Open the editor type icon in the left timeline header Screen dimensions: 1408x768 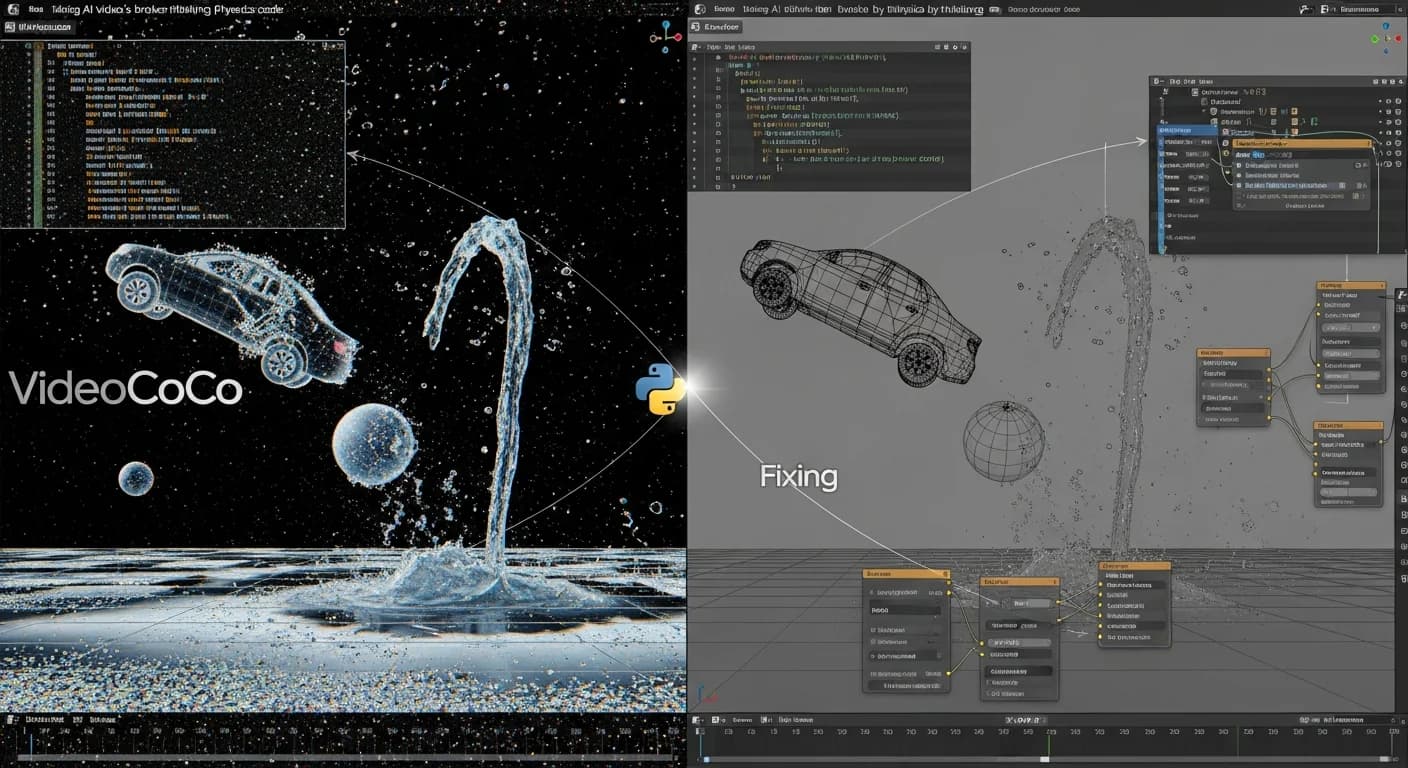(10, 719)
